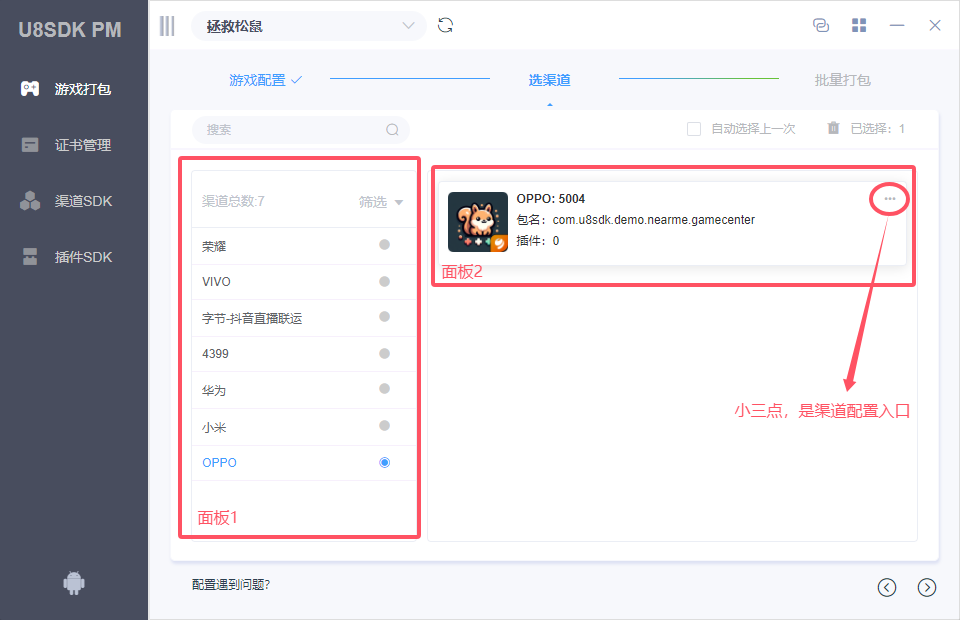Open the three-dots channel config menu
This screenshot has height=620, width=960.
890,198
